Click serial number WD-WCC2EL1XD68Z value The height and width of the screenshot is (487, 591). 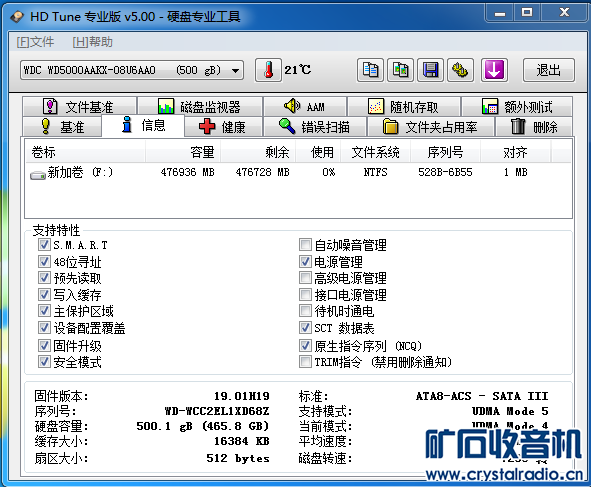(217, 411)
